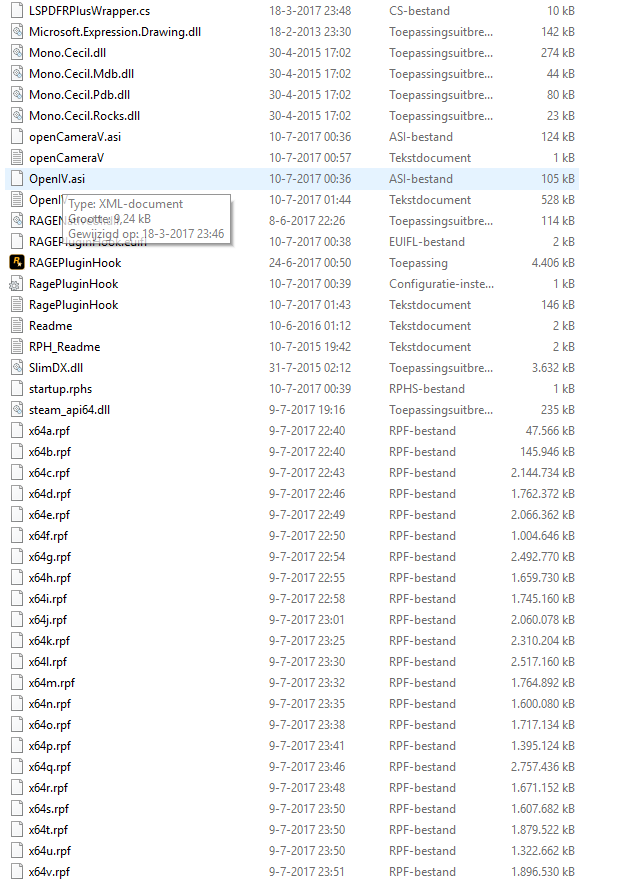Select the x64v.rpf file icon
This screenshot has height=893, width=643.
coord(17,872)
